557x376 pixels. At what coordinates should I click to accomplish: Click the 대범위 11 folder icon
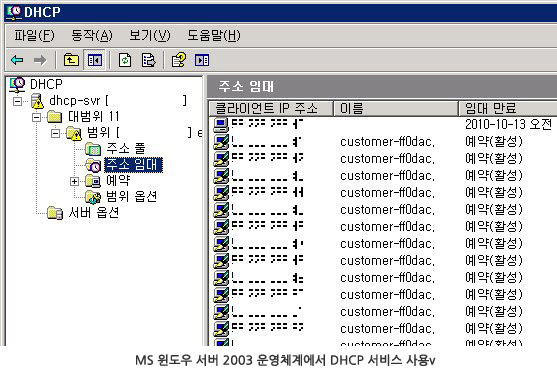point(54,117)
